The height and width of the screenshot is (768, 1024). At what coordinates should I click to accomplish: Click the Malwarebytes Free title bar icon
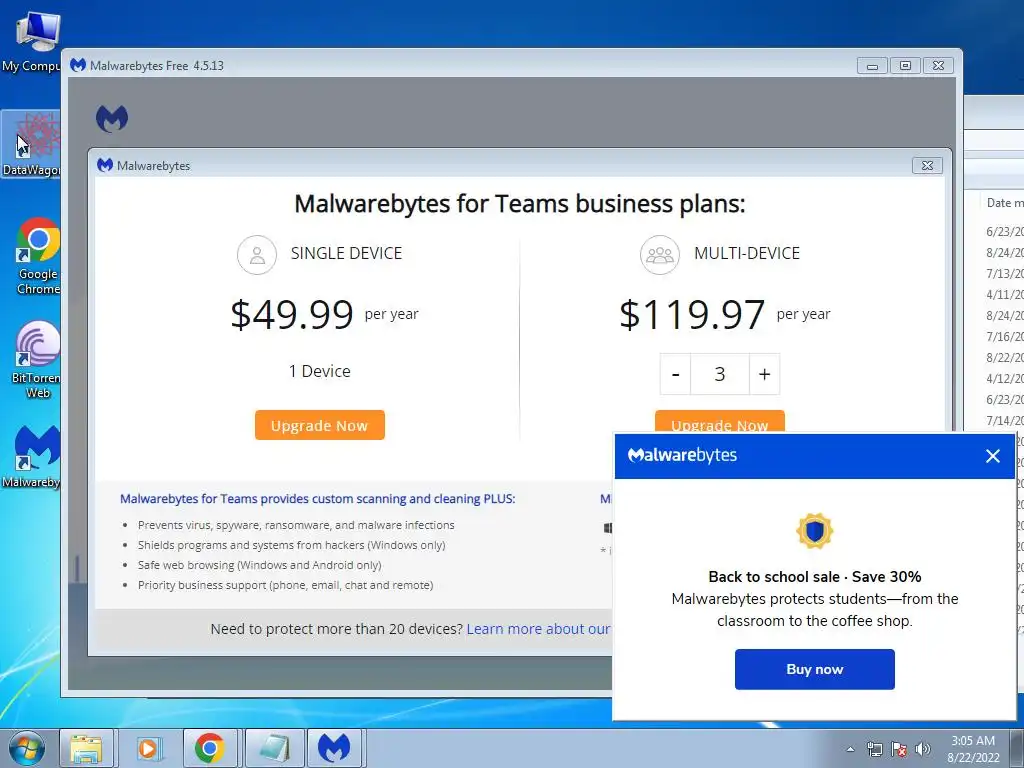pyautogui.click(x=78, y=65)
